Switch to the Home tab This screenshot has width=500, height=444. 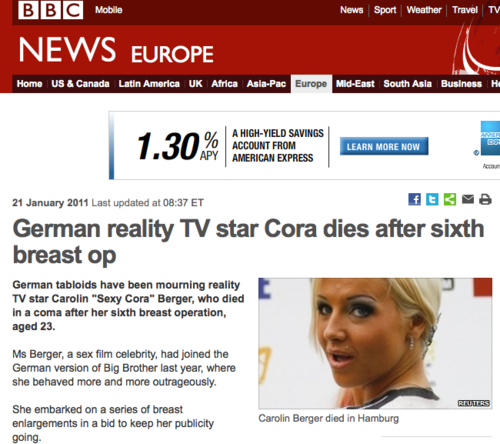(x=29, y=84)
